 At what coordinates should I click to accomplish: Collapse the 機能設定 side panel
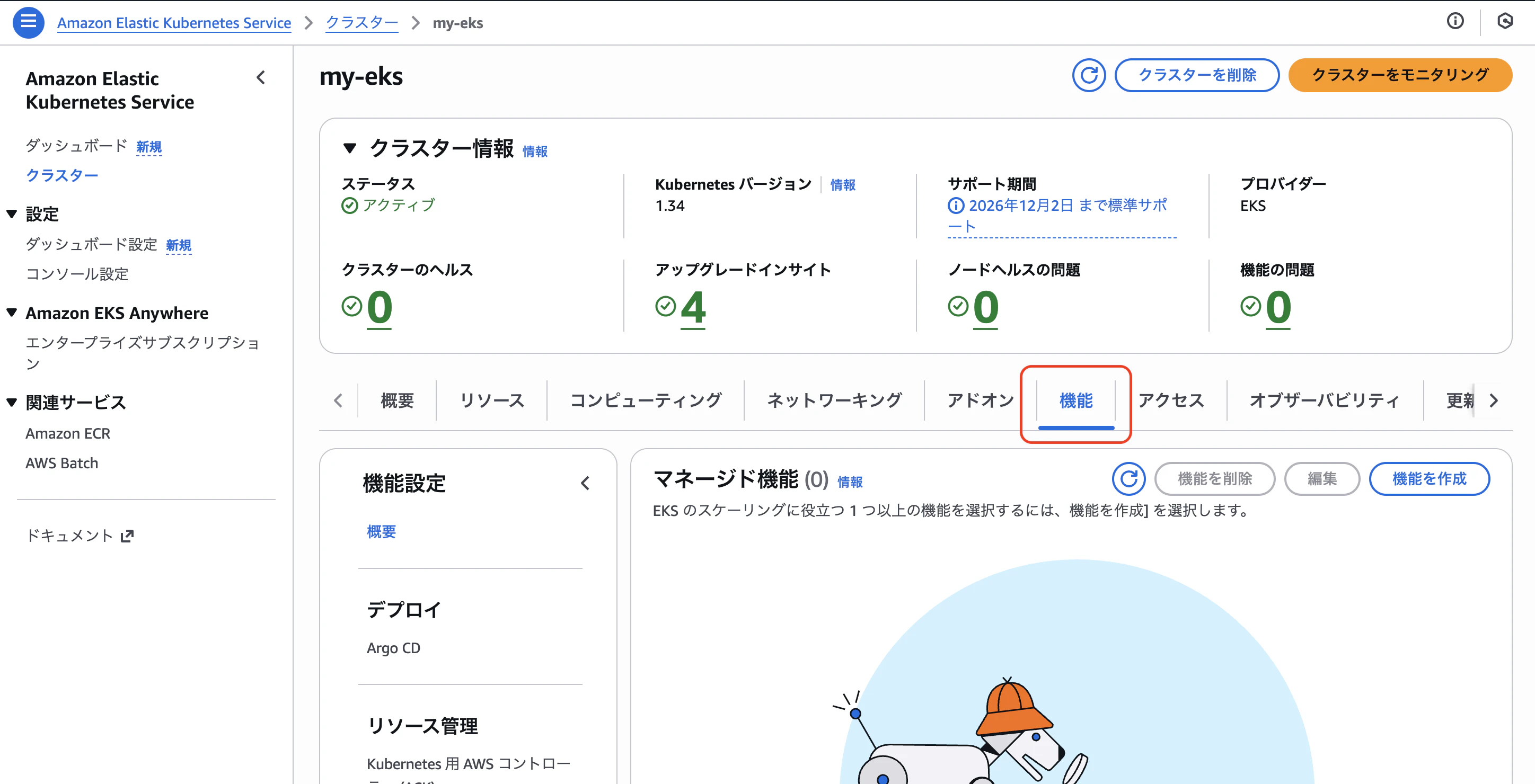tap(585, 483)
